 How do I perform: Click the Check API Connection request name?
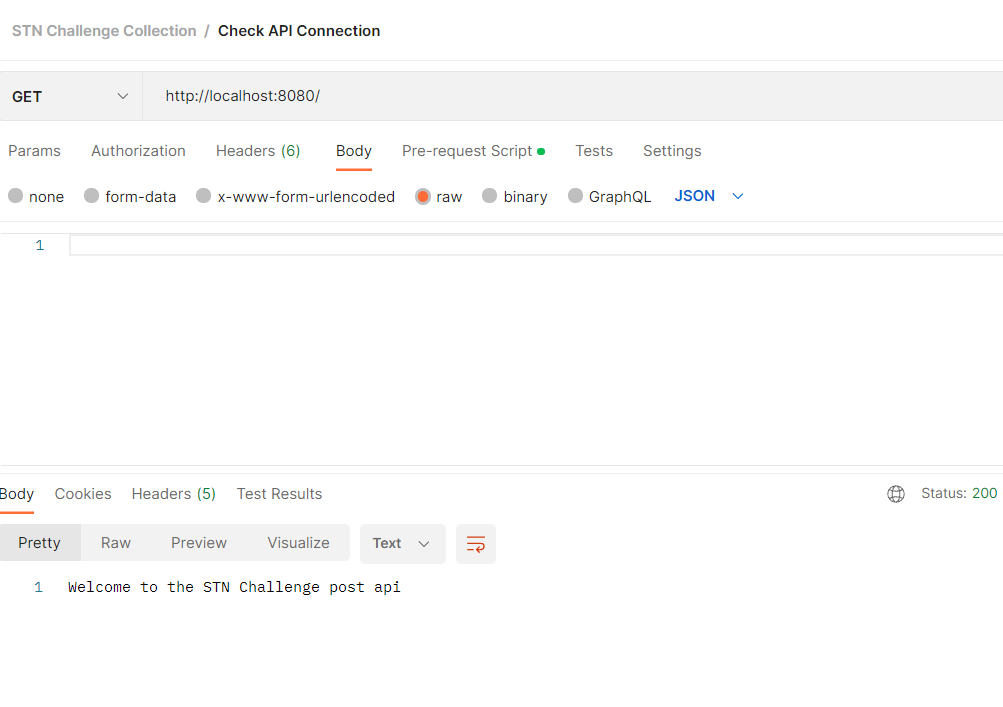[299, 31]
